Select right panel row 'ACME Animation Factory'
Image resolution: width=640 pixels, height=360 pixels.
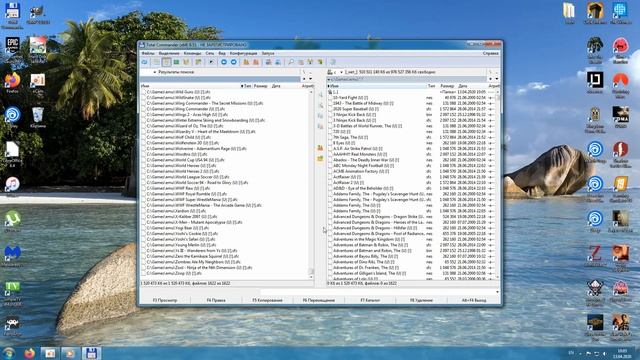[x=411, y=171]
